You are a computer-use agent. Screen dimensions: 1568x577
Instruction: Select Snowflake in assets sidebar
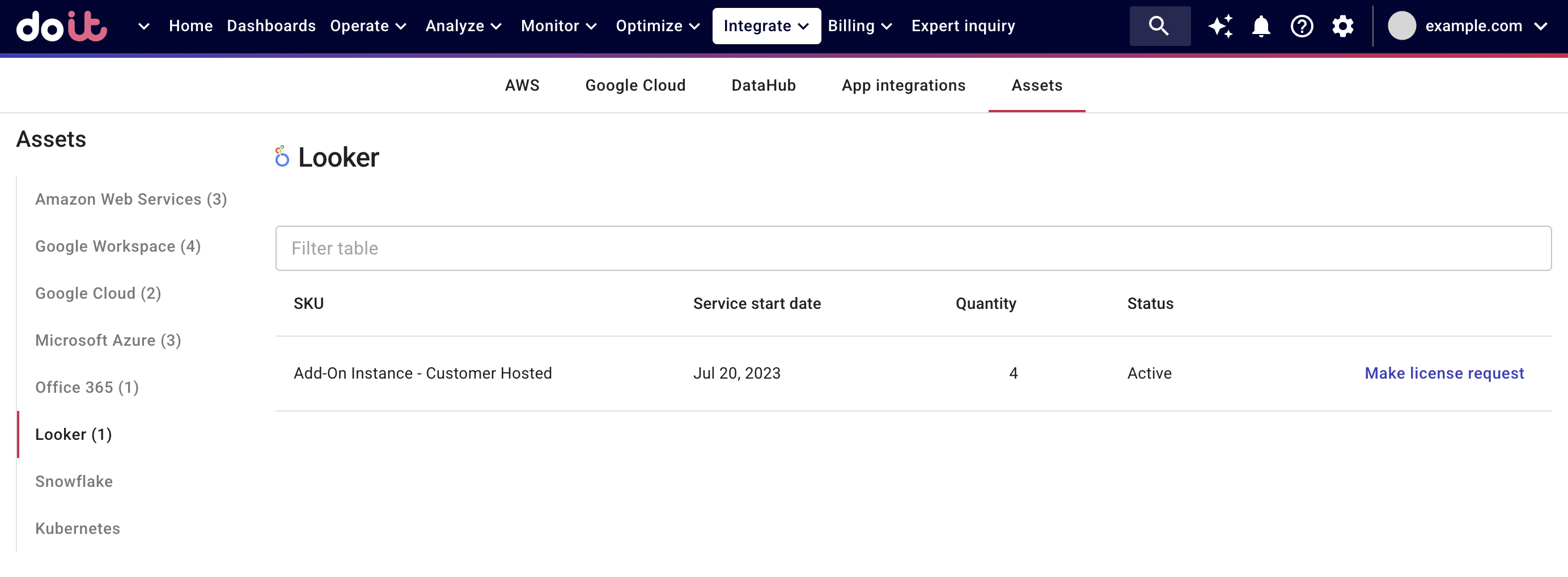tap(74, 481)
